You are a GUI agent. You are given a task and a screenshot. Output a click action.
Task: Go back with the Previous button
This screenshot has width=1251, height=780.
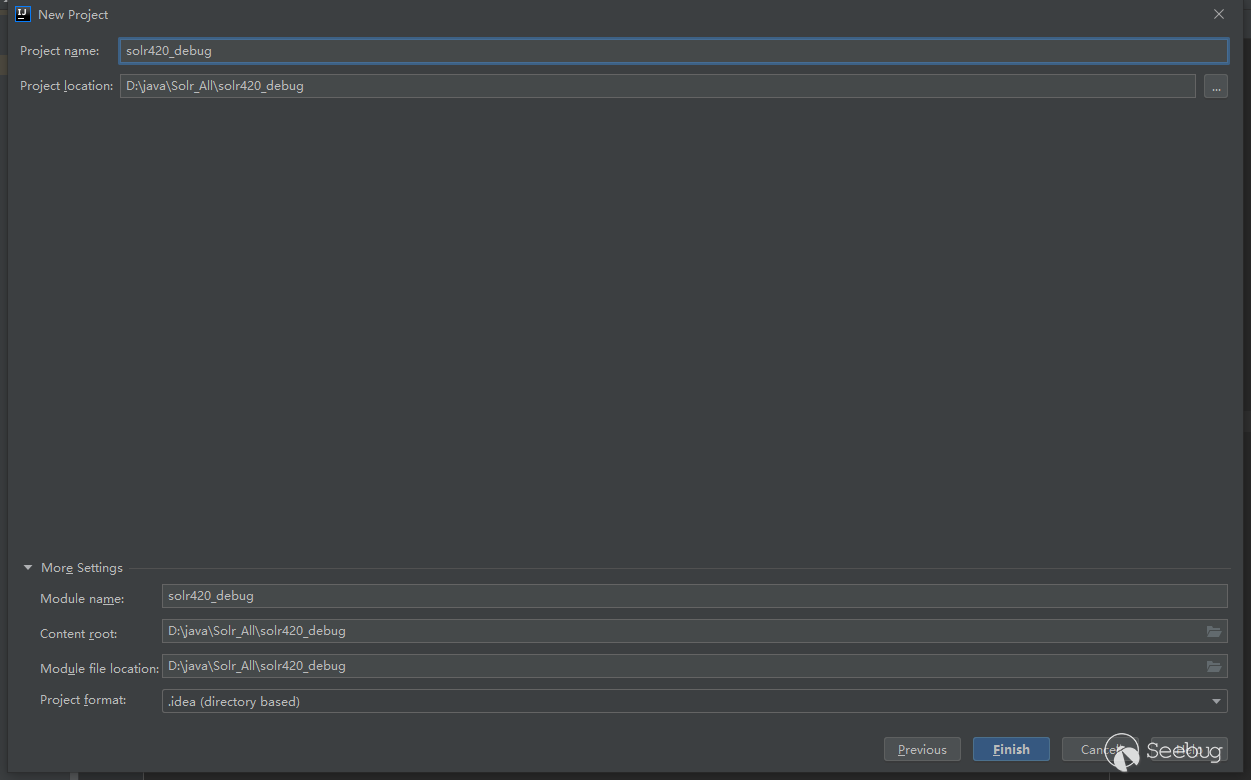click(922, 749)
